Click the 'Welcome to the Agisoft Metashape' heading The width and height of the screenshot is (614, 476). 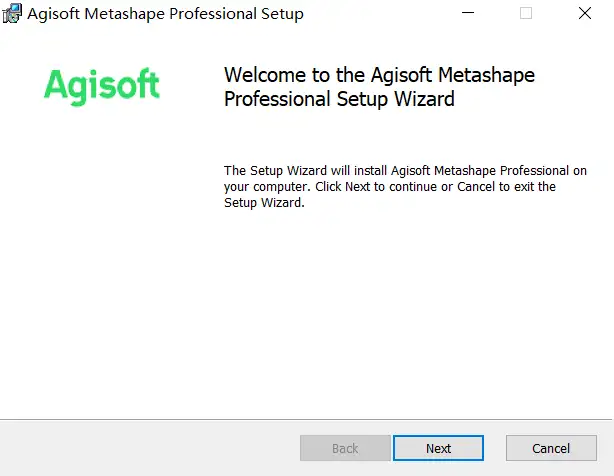pos(379,87)
